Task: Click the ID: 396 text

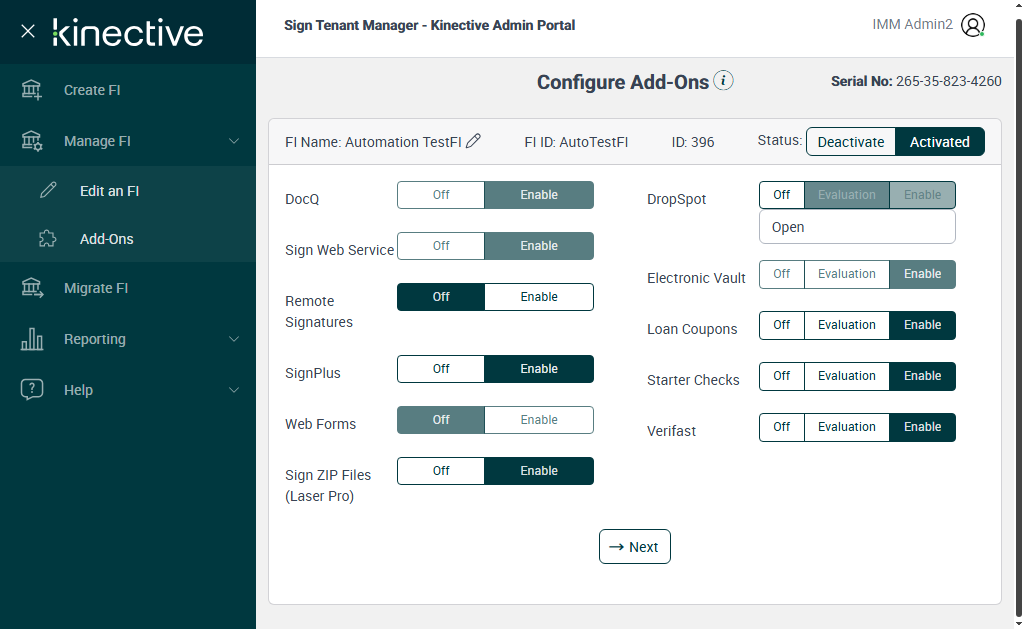Action: 693,142
